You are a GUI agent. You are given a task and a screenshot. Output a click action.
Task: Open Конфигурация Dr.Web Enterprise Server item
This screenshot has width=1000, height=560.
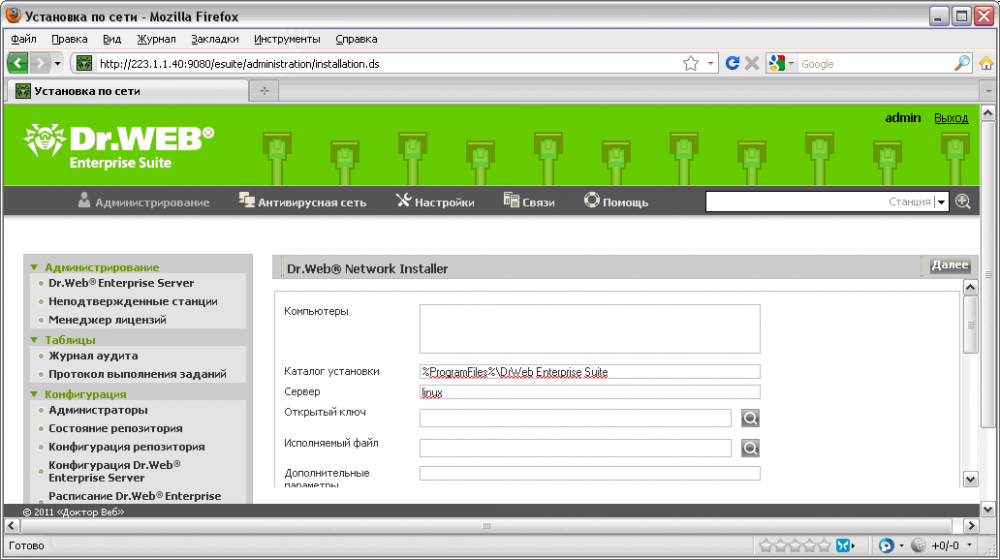coord(115,471)
